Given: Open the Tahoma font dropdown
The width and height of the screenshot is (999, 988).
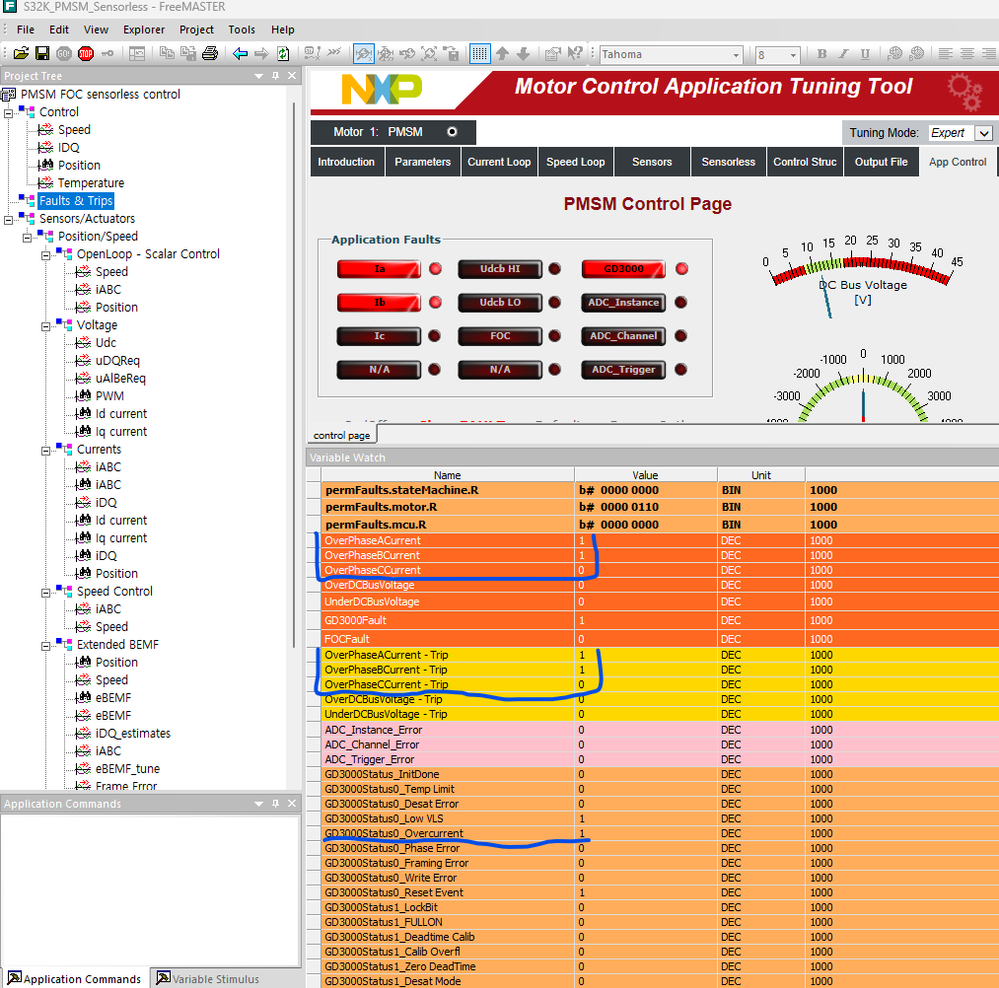Looking at the screenshot, I should (736, 55).
